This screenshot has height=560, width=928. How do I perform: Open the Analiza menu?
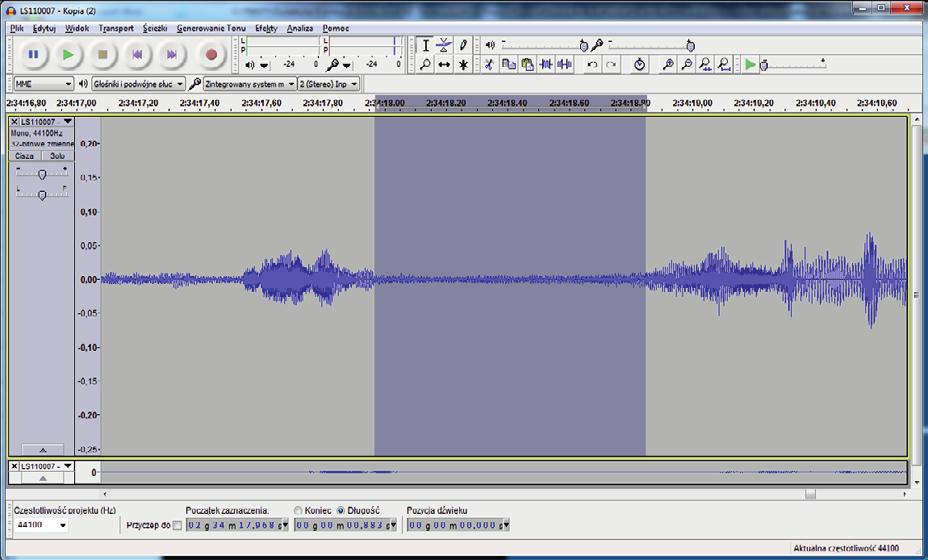point(300,28)
